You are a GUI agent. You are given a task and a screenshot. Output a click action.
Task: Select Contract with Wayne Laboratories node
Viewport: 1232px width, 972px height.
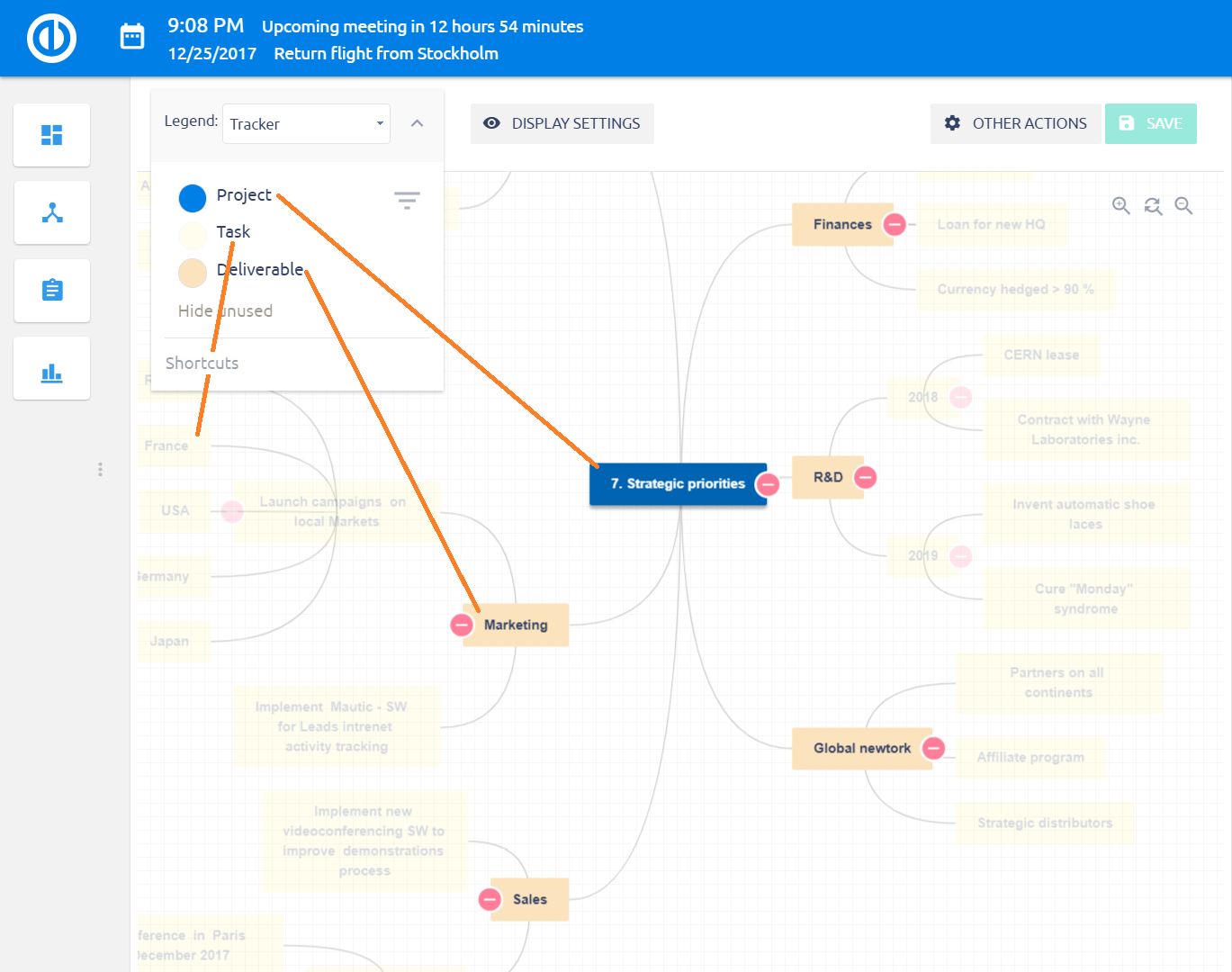pyautogui.click(x=1086, y=429)
